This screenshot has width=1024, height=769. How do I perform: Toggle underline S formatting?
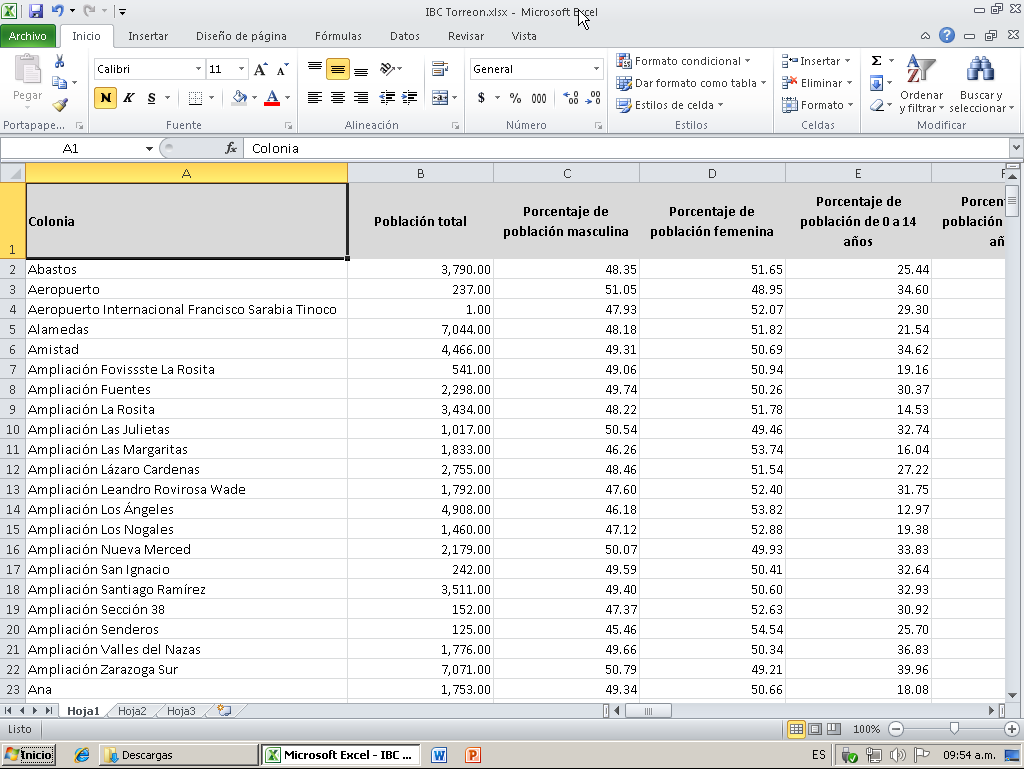click(x=152, y=98)
